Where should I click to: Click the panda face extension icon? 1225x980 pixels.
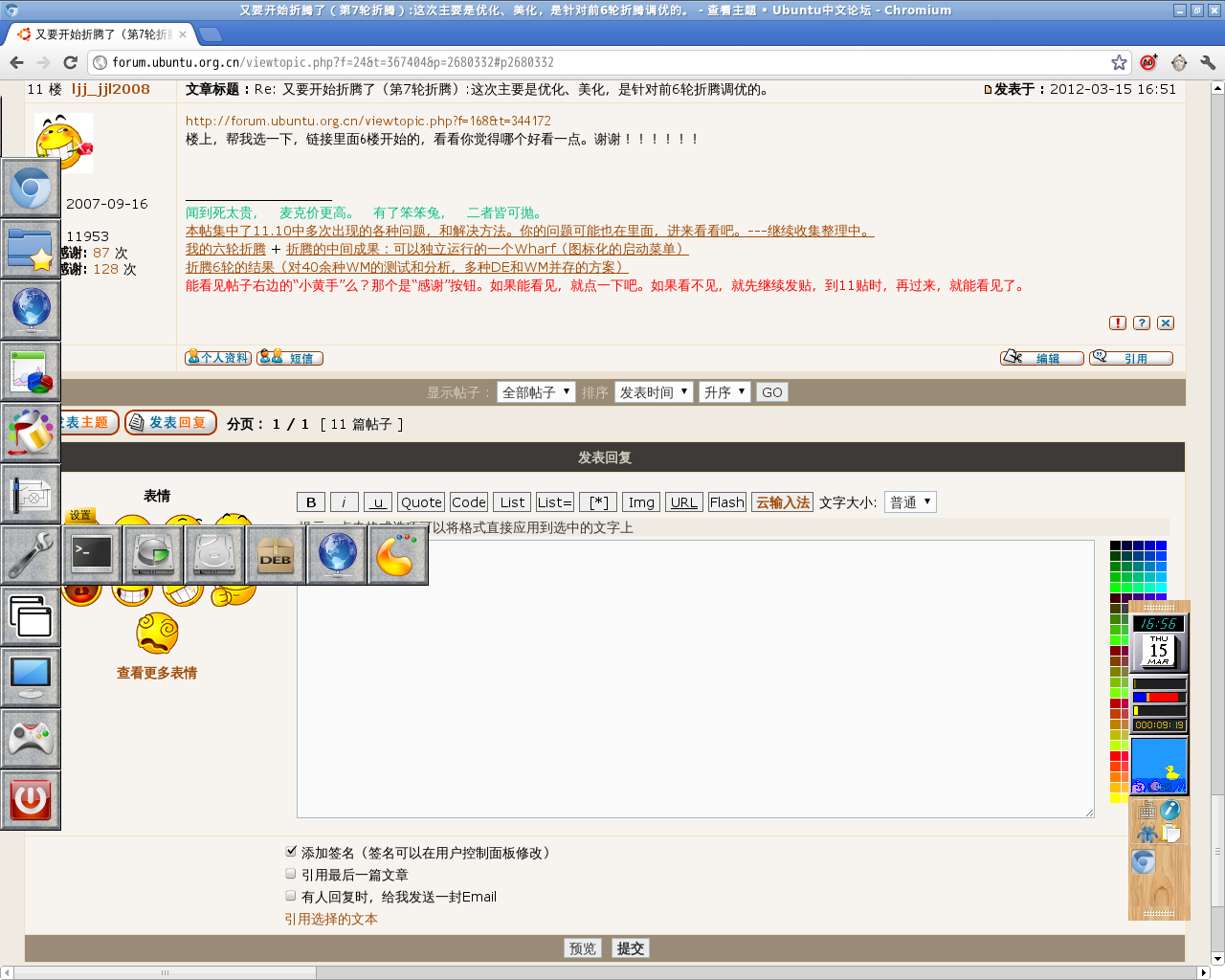click(x=1179, y=62)
